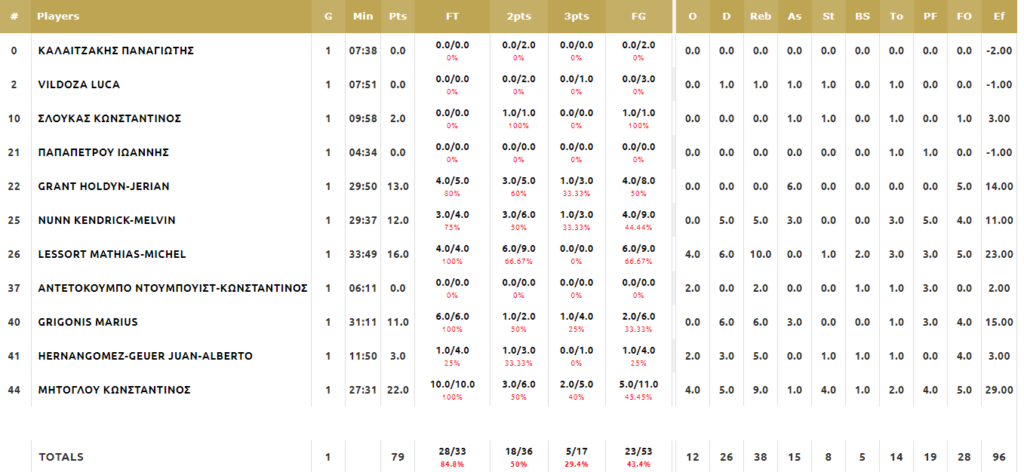Click the TOTALS row label

[61, 457]
